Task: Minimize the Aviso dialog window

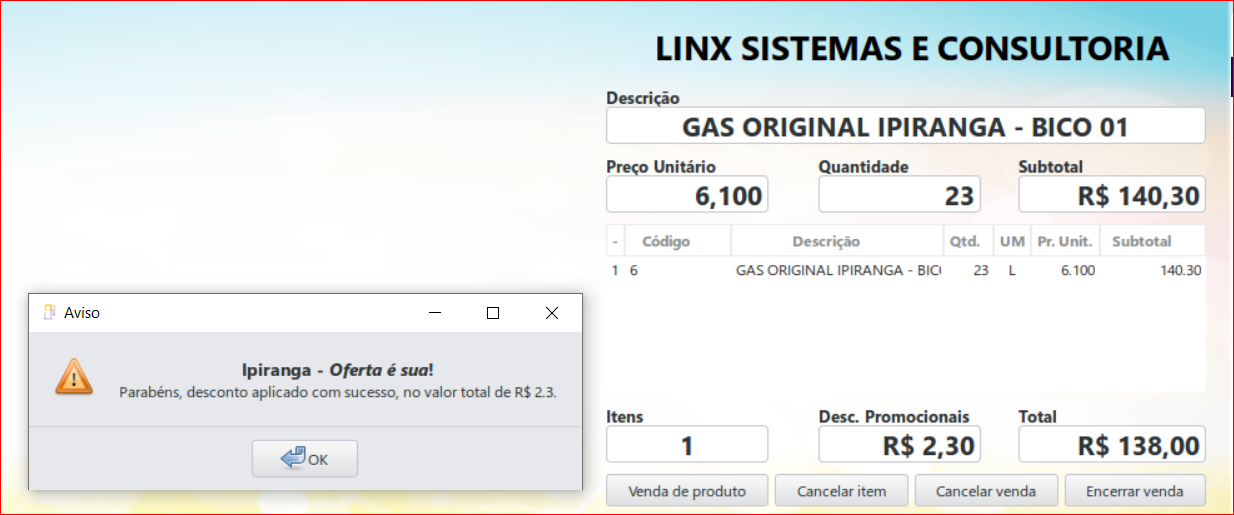Action: click(435, 313)
